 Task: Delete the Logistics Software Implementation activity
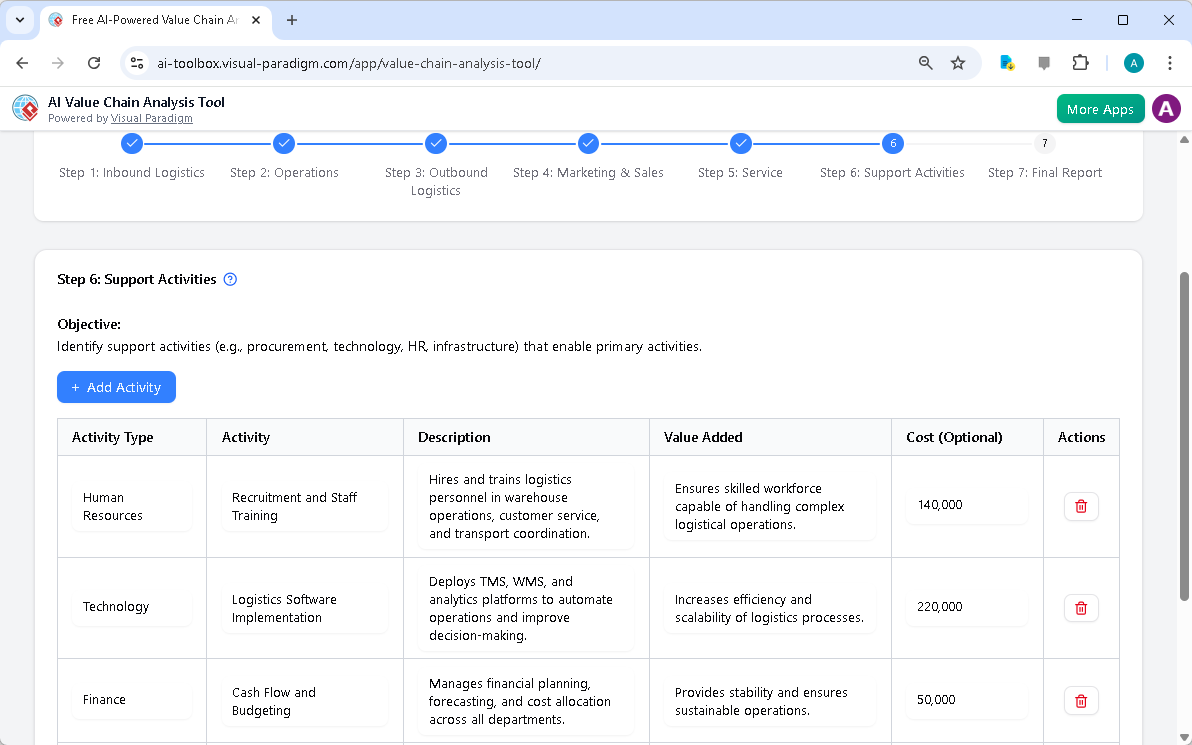[x=1081, y=607]
